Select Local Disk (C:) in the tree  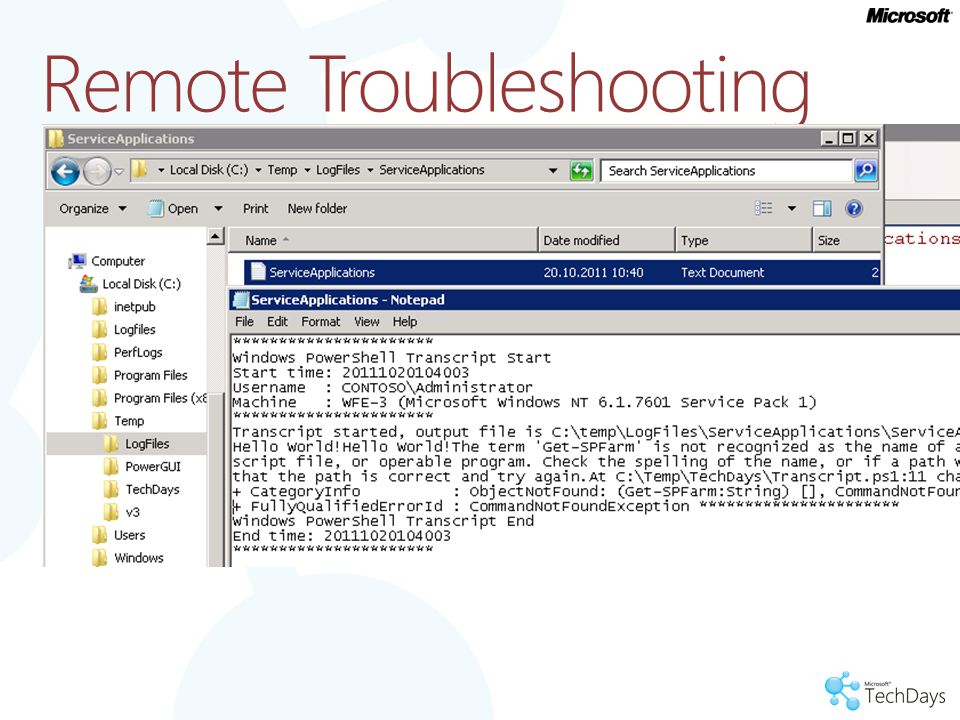(x=130, y=284)
